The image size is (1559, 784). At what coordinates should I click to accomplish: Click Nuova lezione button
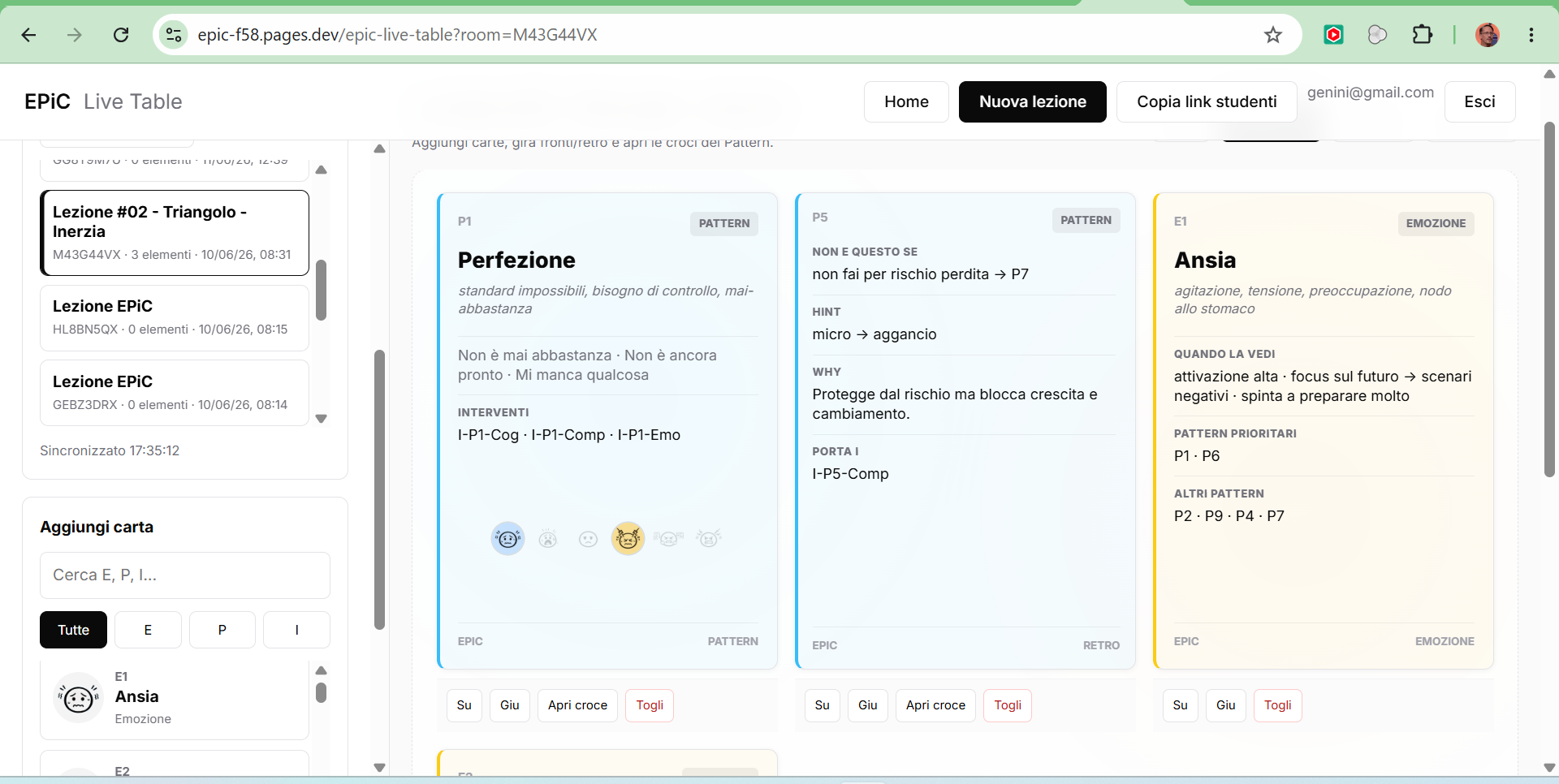click(x=1032, y=101)
